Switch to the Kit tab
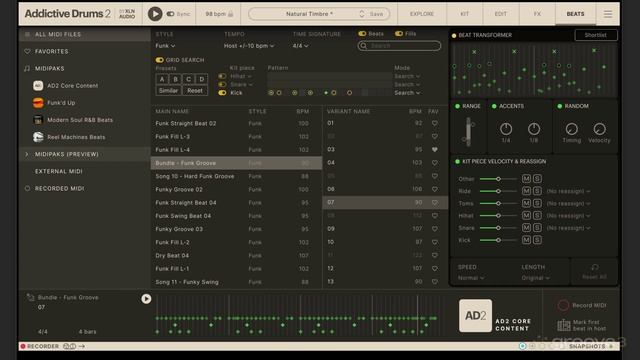The width and height of the screenshot is (640, 360). [x=464, y=14]
